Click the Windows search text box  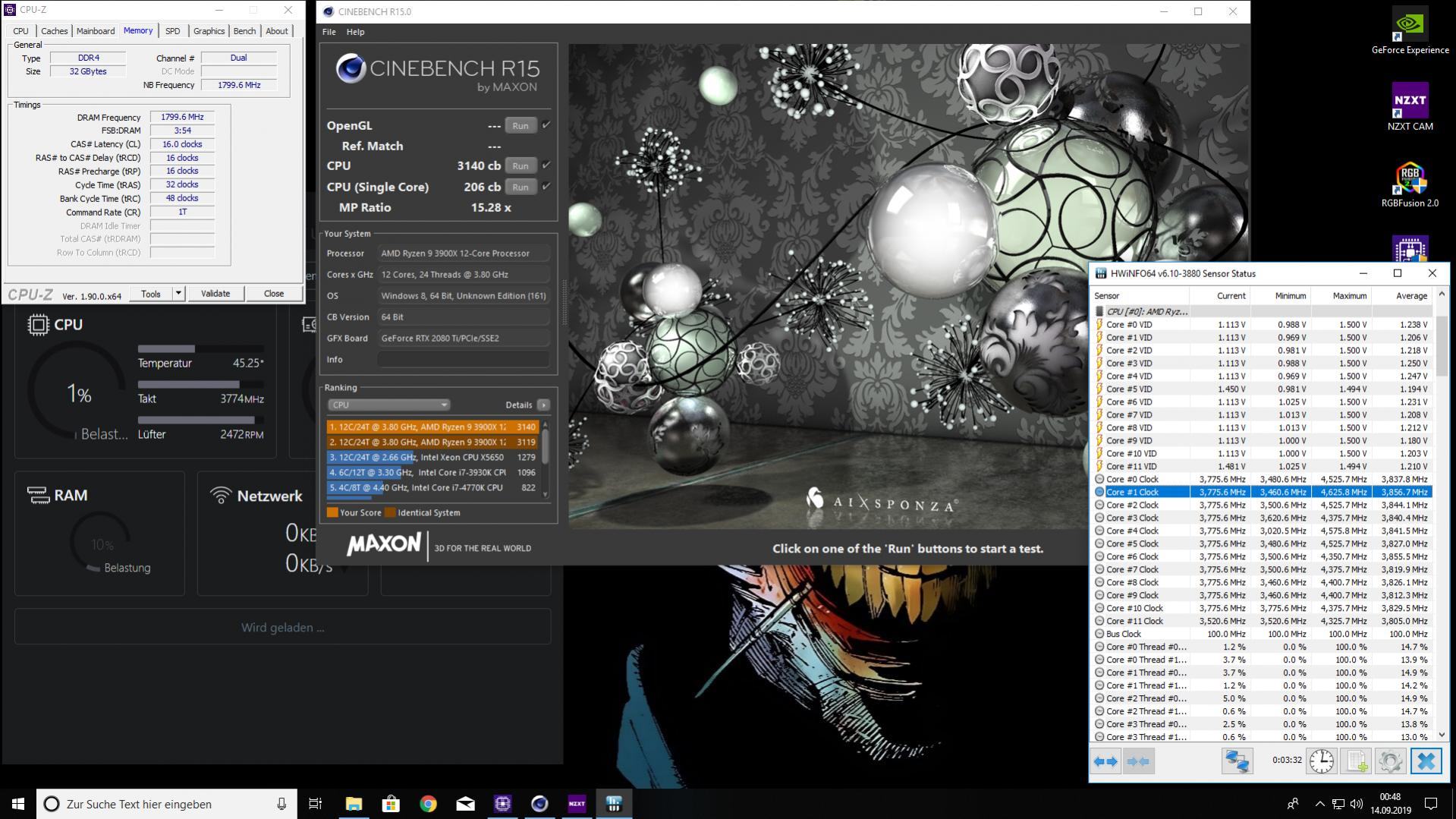pos(166,804)
